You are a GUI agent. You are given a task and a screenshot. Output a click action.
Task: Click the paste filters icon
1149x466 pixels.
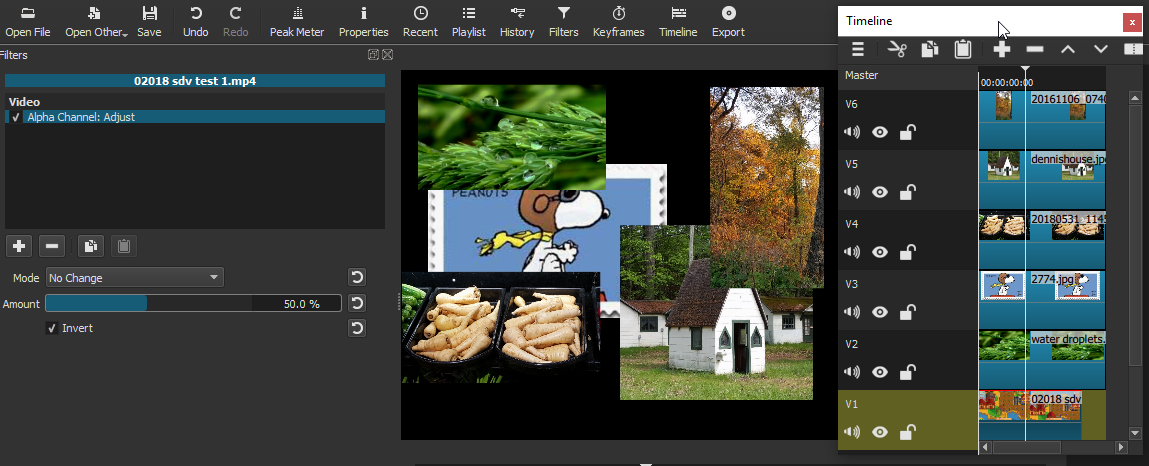coord(124,246)
